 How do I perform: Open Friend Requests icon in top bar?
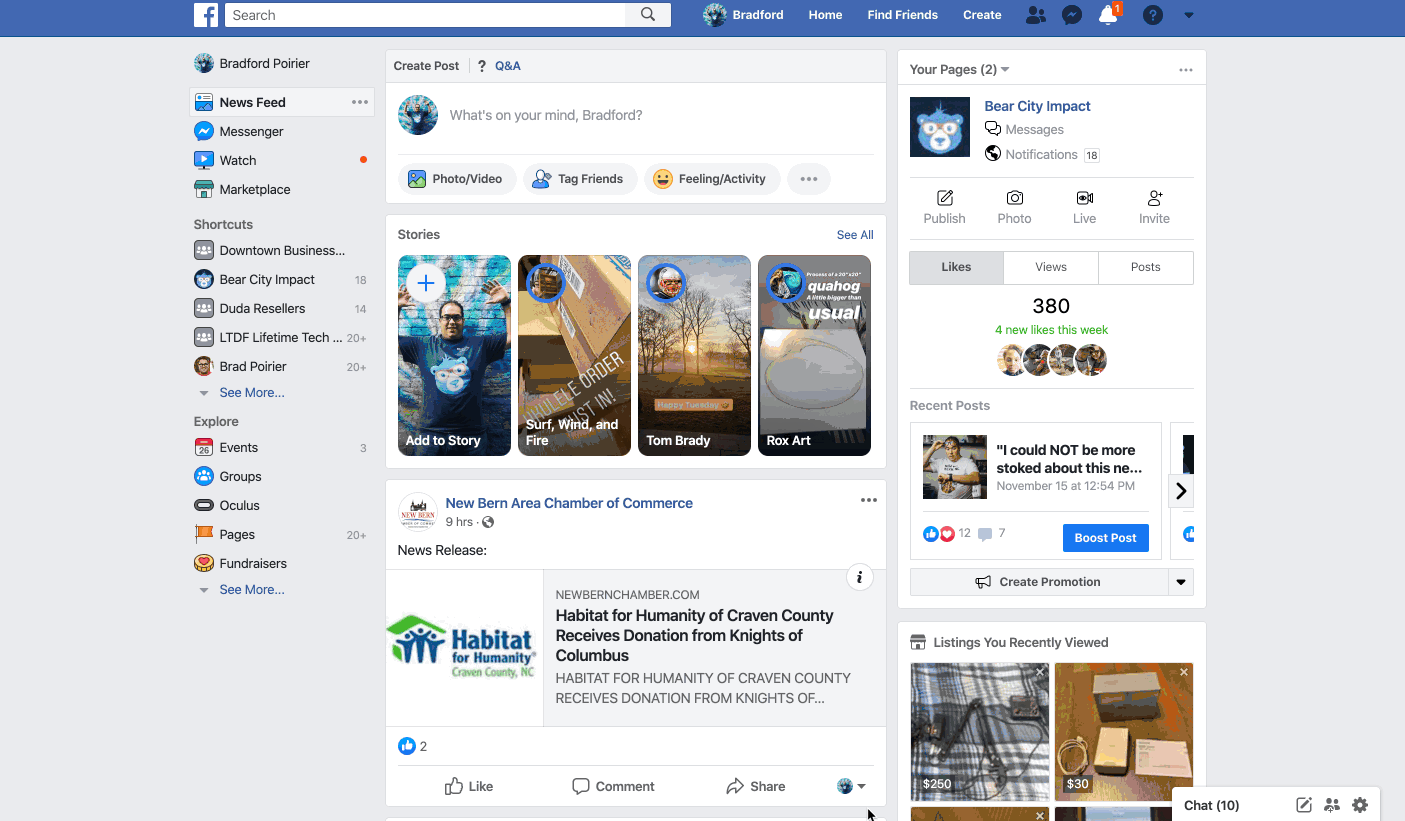[x=1036, y=15]
